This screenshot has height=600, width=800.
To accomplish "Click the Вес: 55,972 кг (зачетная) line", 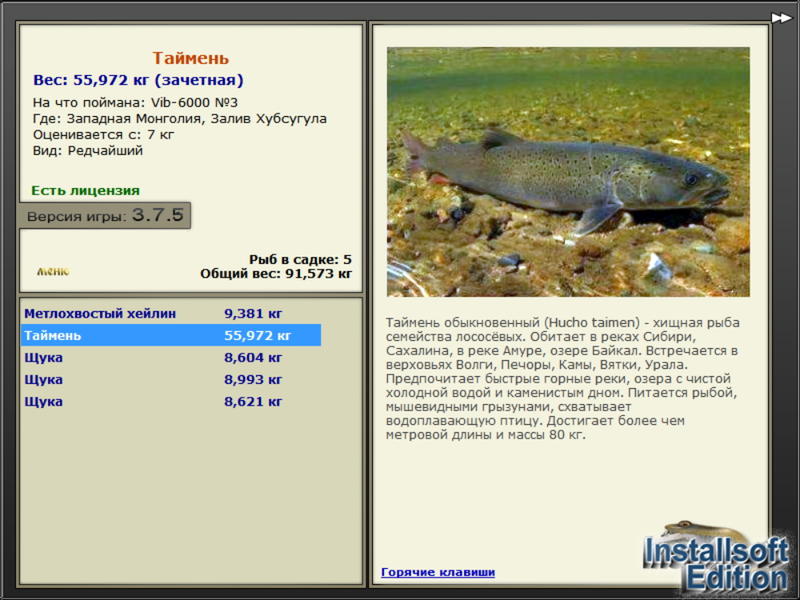I will 138,80.
